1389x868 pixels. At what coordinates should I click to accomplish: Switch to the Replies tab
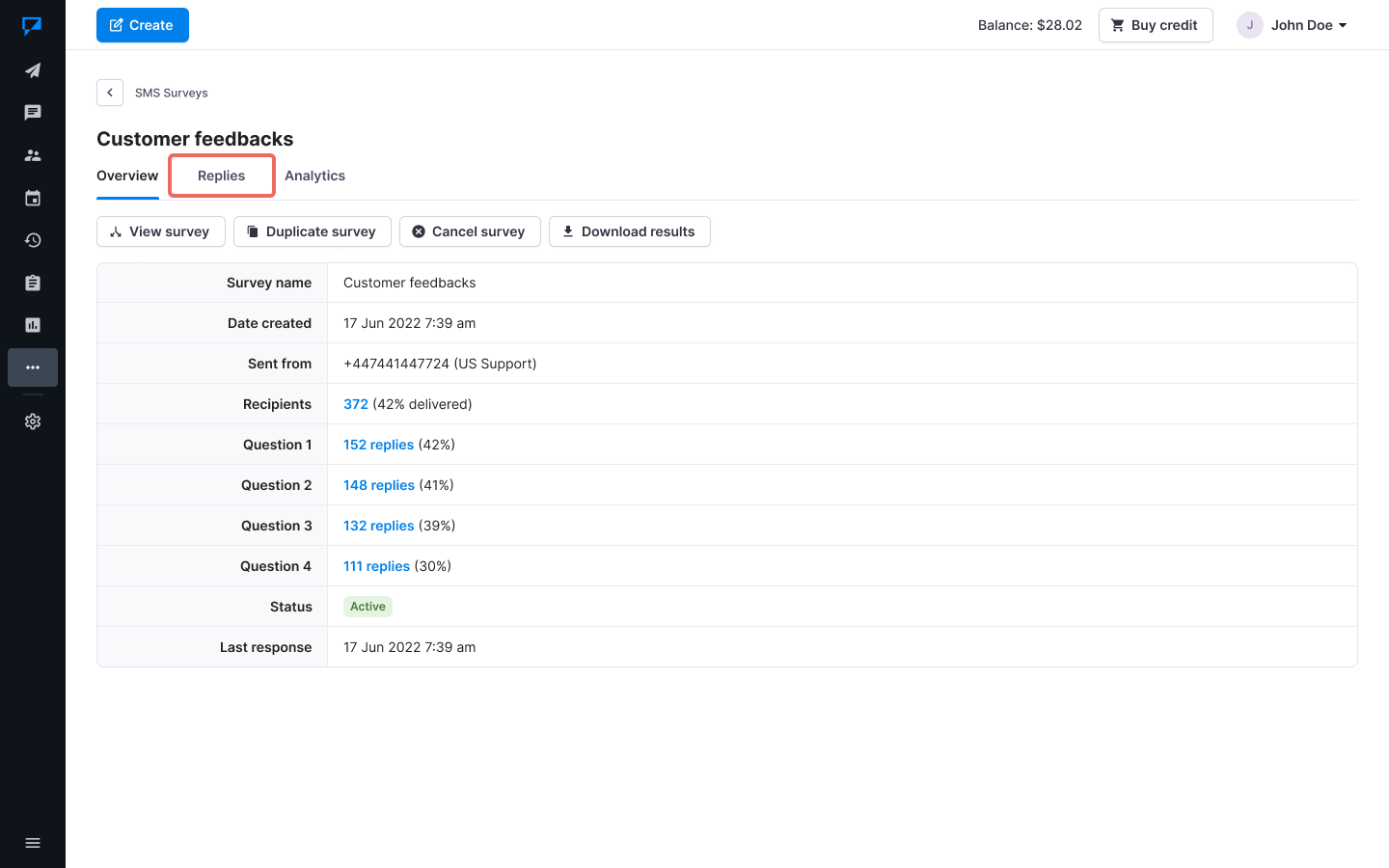click(x=222, y=176)
